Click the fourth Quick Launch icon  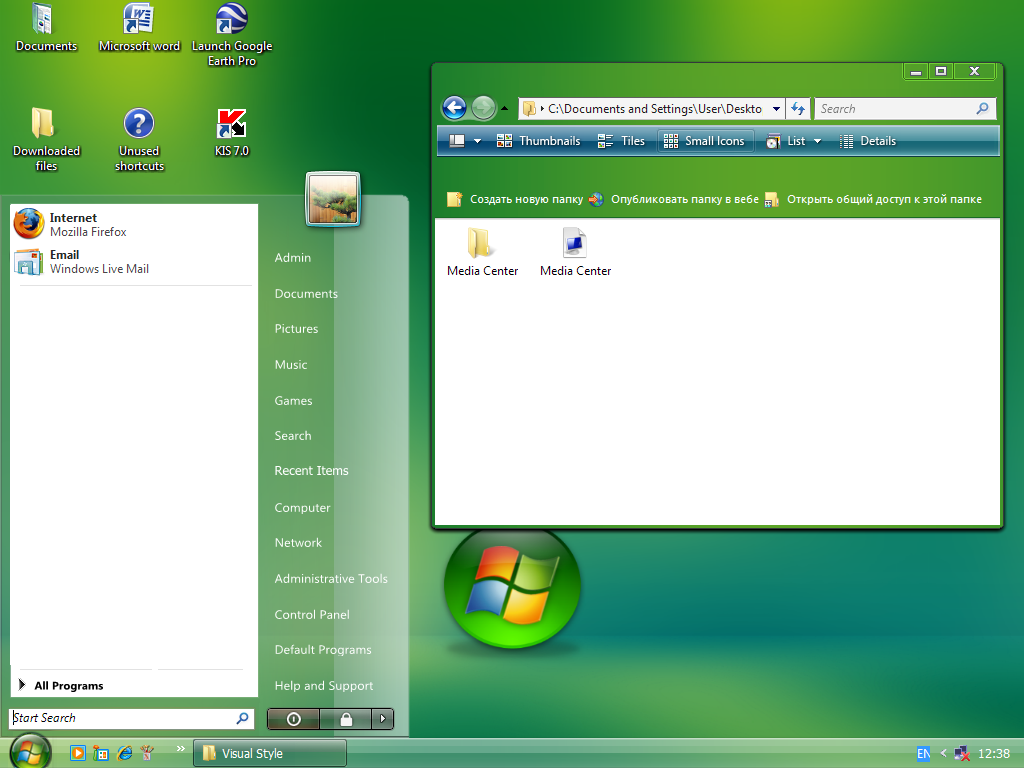(x=147, y=753)
